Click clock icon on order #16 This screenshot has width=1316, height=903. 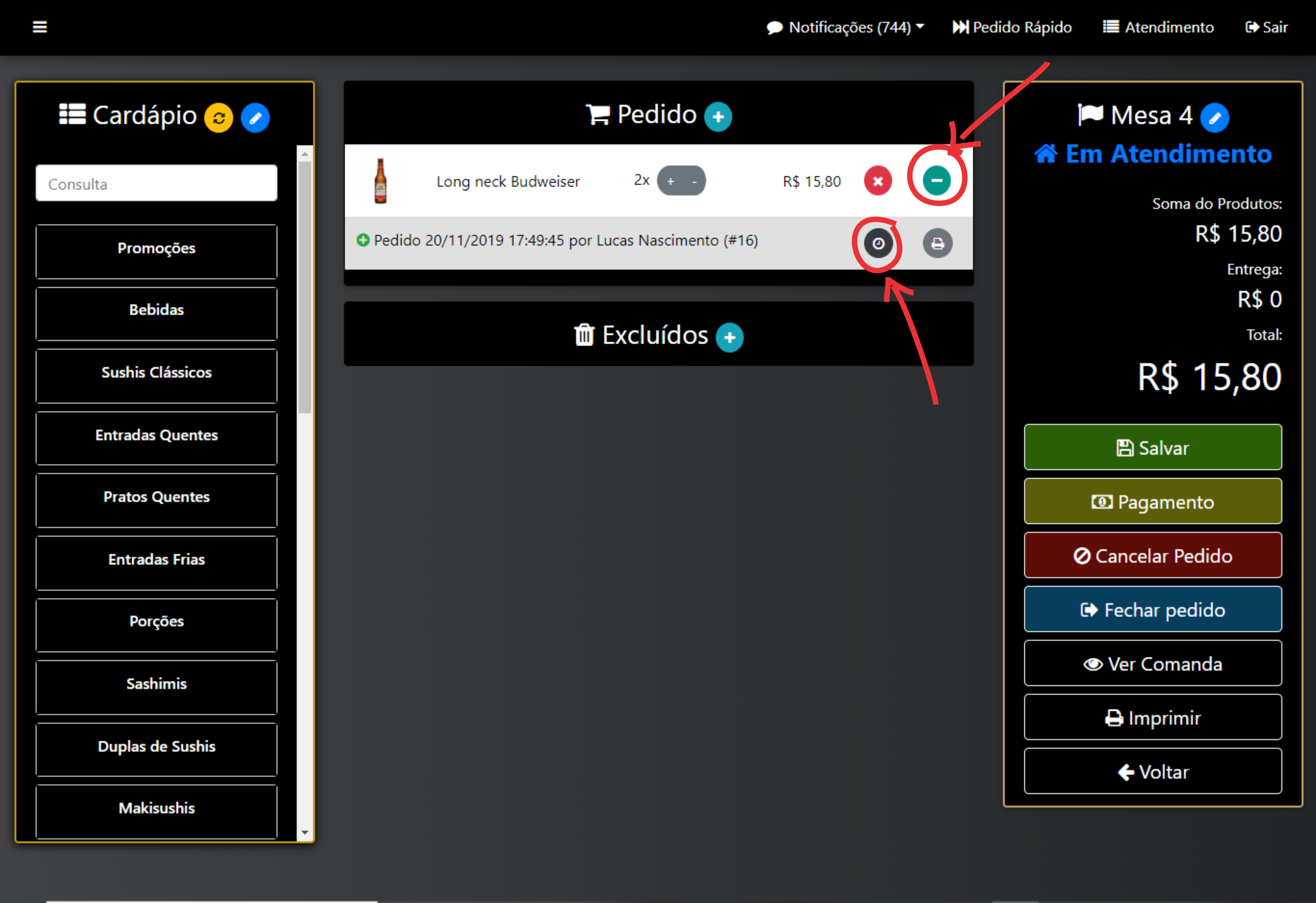tap(878, 244)
